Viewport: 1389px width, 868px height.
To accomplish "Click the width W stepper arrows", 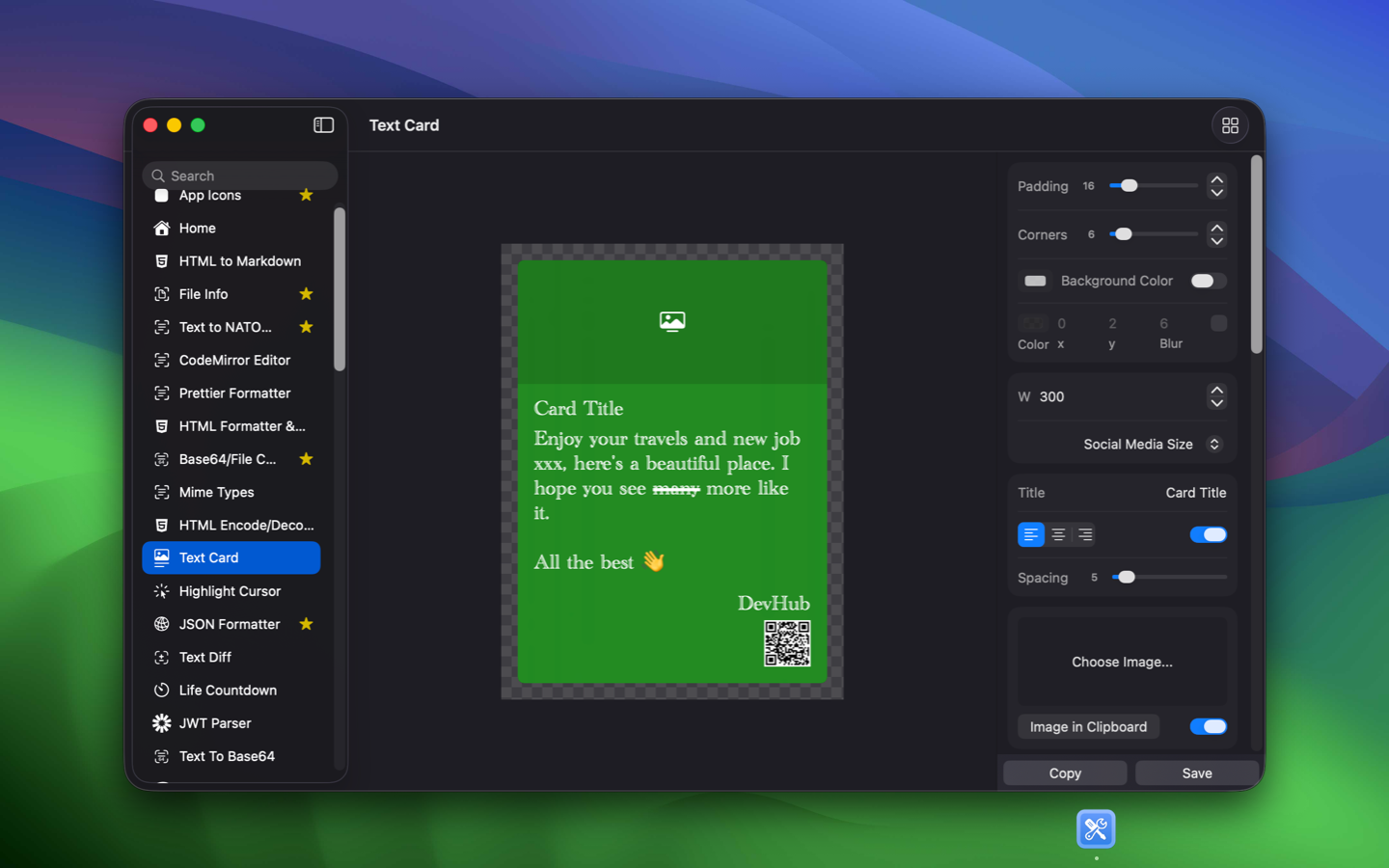I will click(1217, 396).
